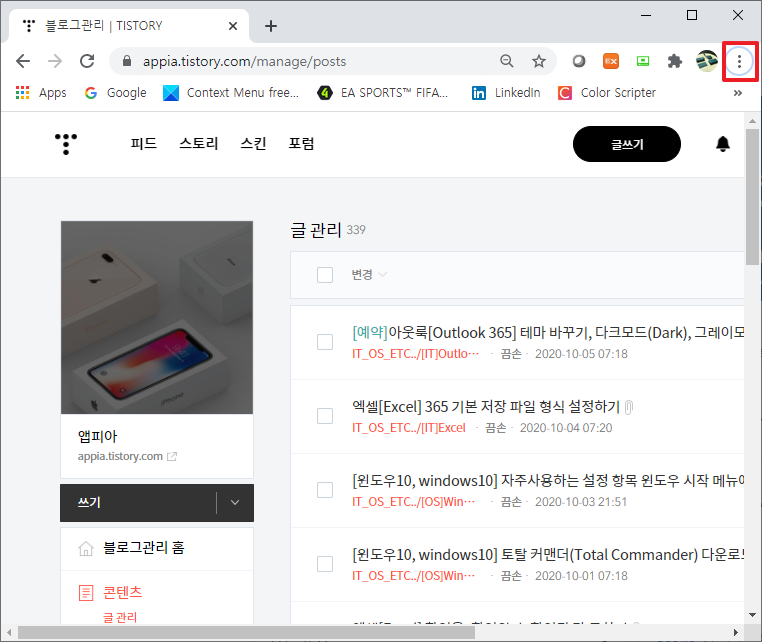Close the TISTORY tab

(233, 26)
